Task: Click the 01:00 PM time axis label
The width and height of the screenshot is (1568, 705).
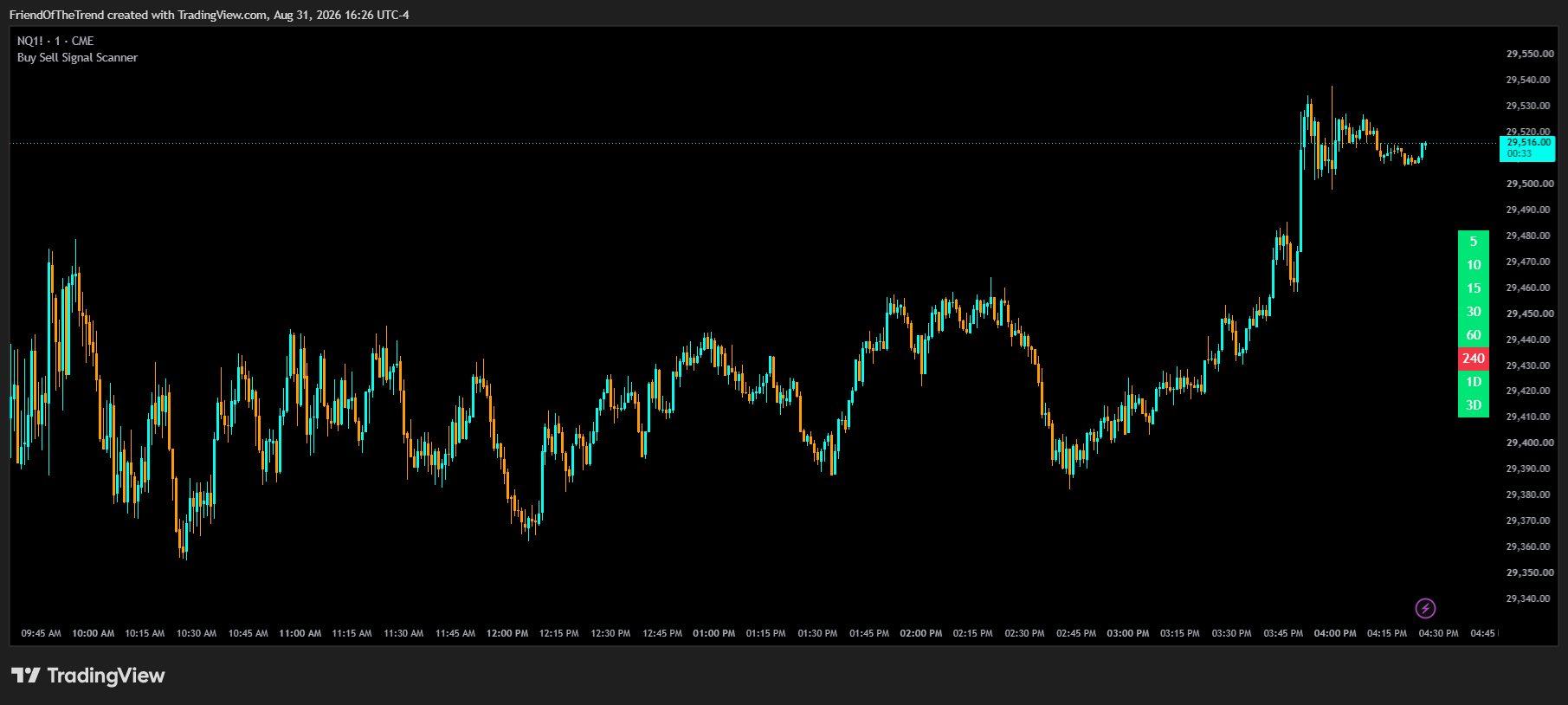Action: 714,633
